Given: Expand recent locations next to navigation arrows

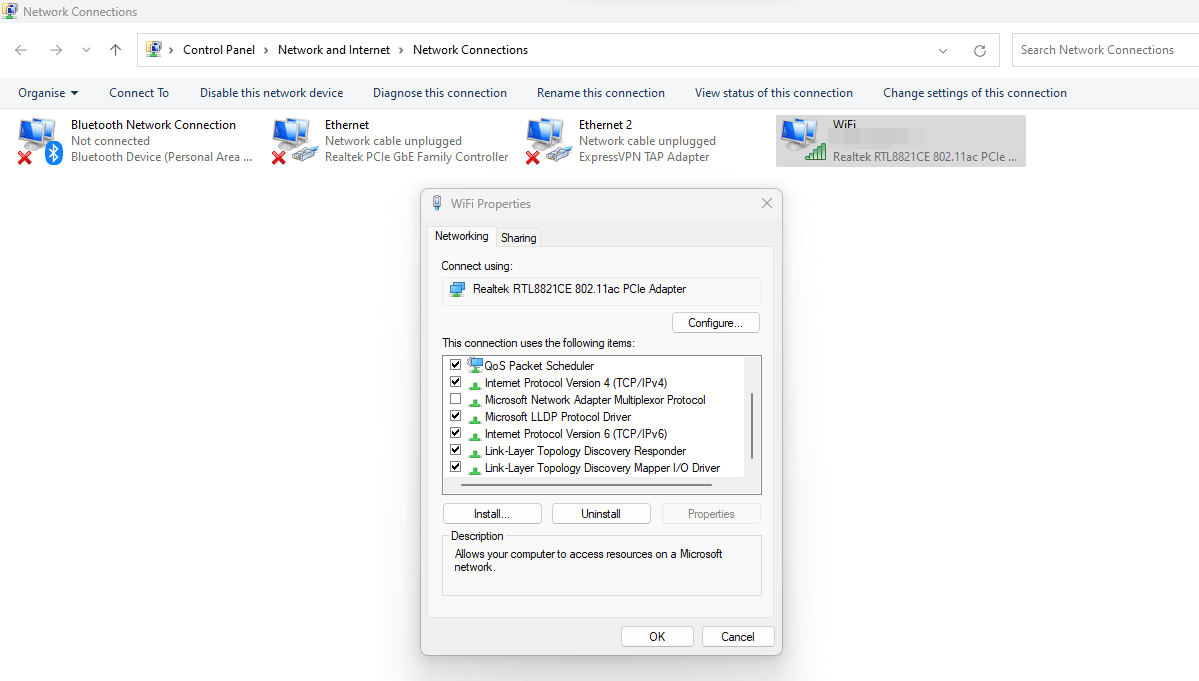Looking at the screenshot, I should coord(86,49).
